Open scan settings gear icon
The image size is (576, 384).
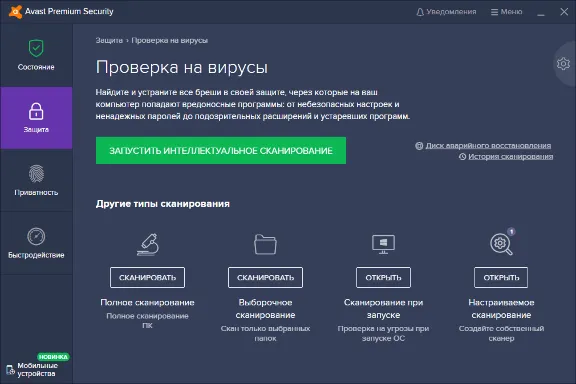563,64
